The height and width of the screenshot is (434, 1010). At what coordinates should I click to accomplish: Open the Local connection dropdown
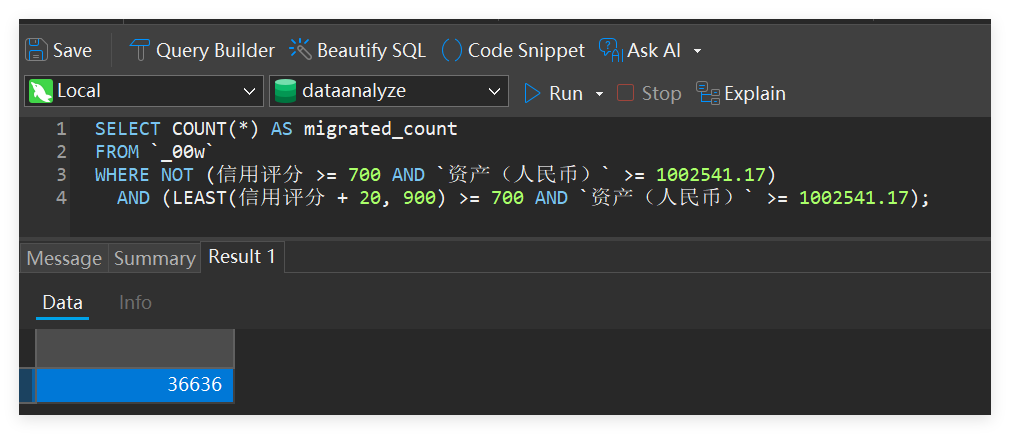tap(144, 91)
